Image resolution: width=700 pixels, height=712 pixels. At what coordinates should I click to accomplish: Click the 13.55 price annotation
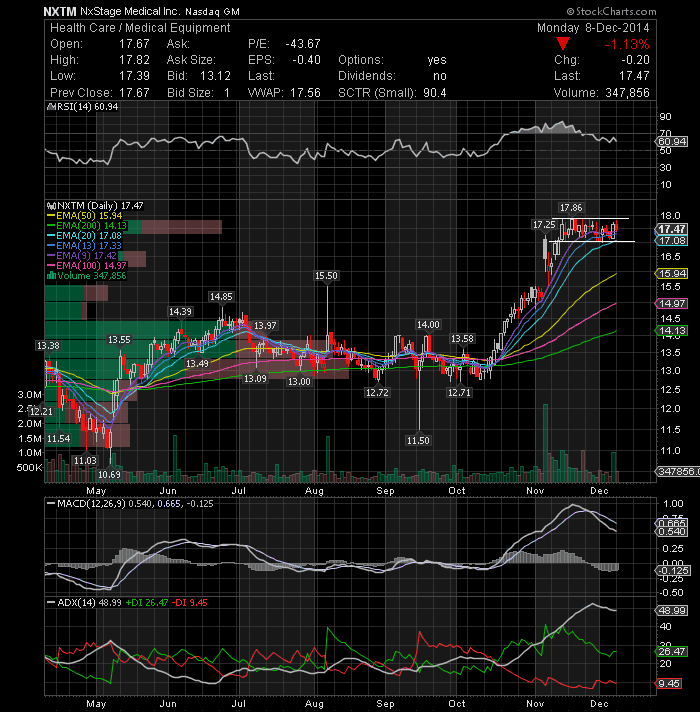(119, 340)
